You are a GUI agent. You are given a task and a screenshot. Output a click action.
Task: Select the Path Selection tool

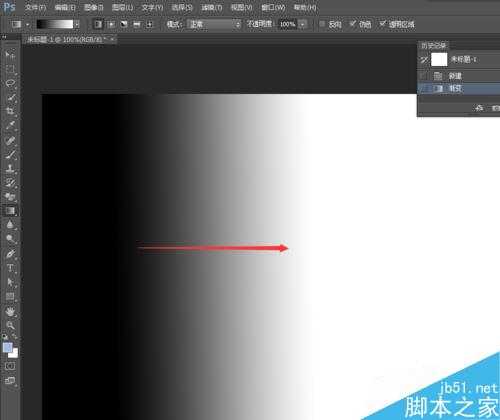(10, 282)
